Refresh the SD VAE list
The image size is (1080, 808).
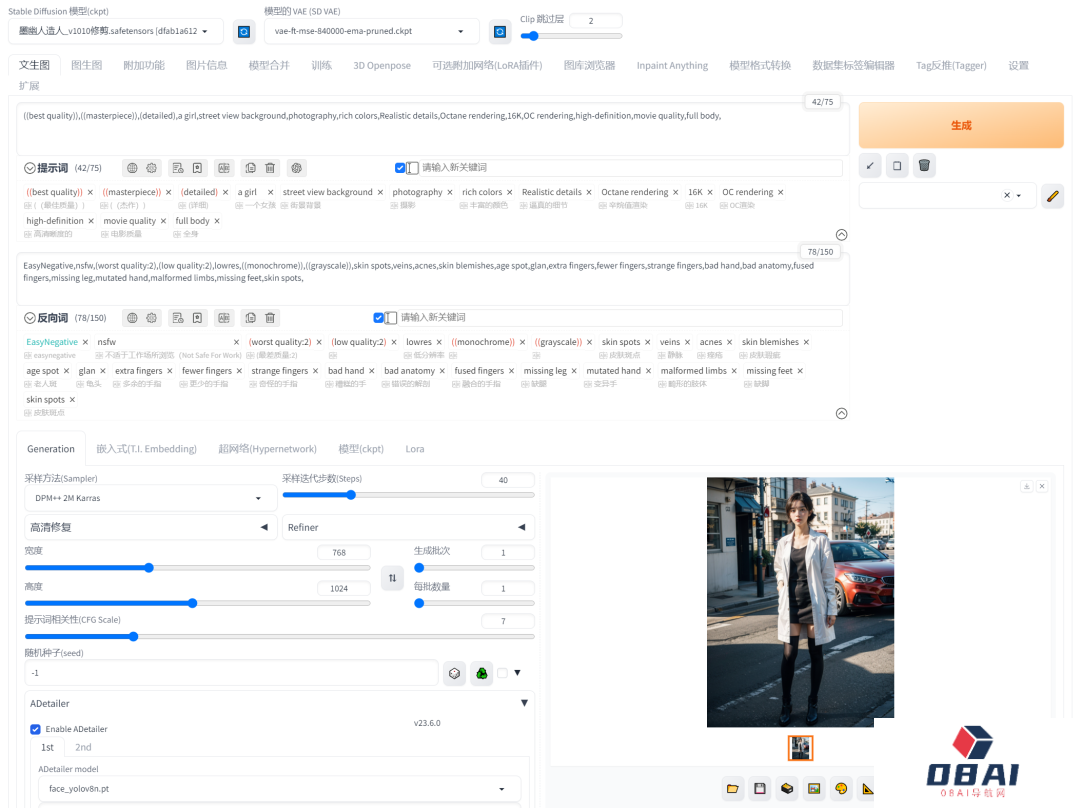click(500, 32)
